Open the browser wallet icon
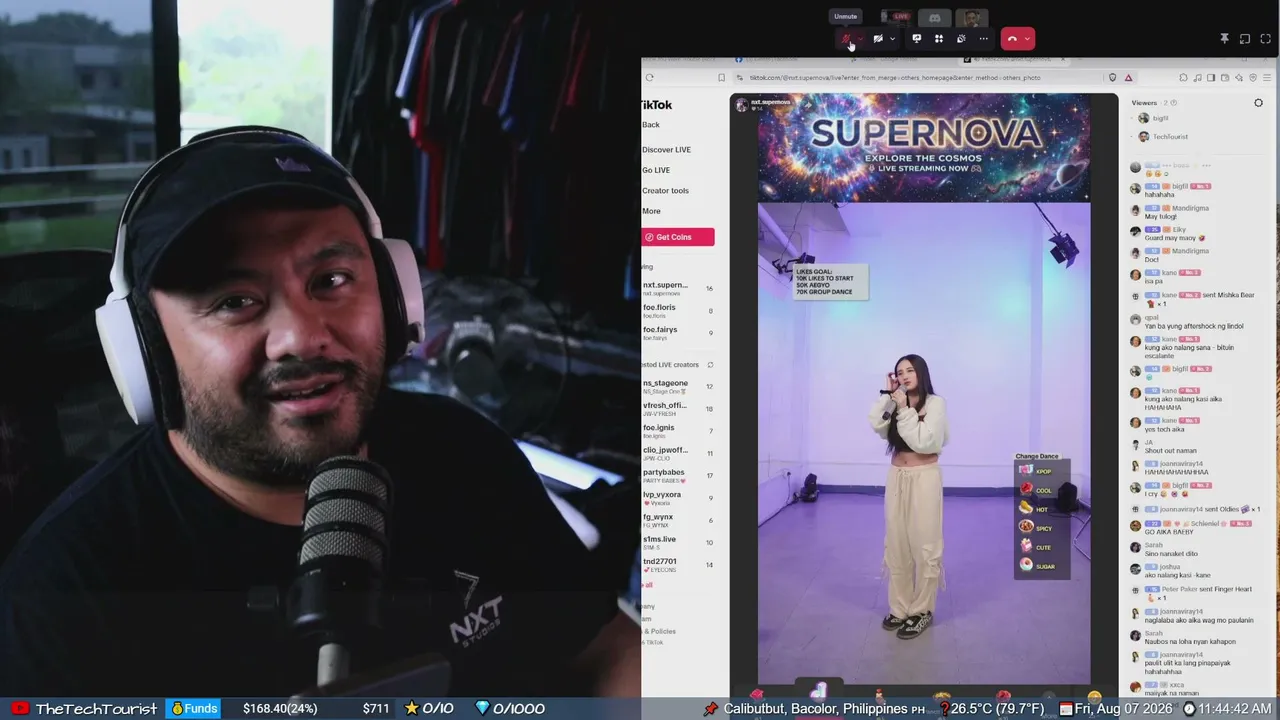 1225,77
